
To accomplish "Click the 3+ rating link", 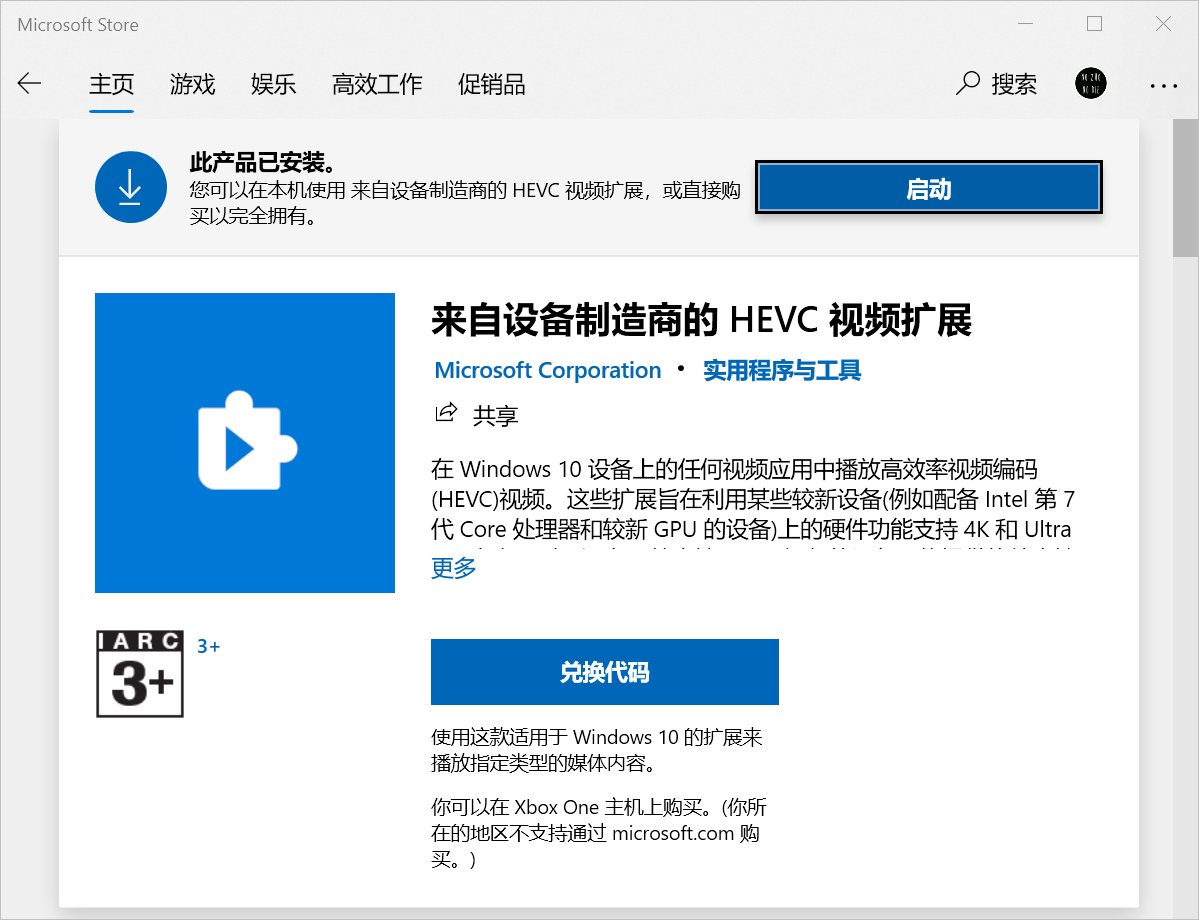I will [x=209, y=646].
